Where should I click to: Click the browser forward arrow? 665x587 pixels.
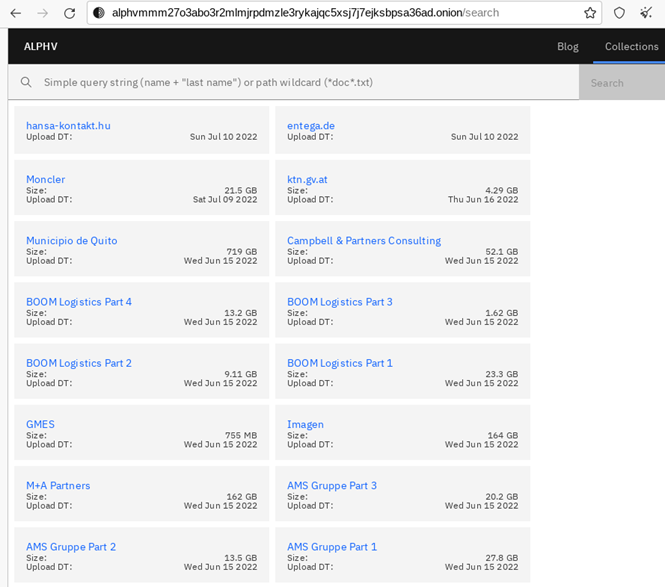pyautogui.click(x=42, y=13)
